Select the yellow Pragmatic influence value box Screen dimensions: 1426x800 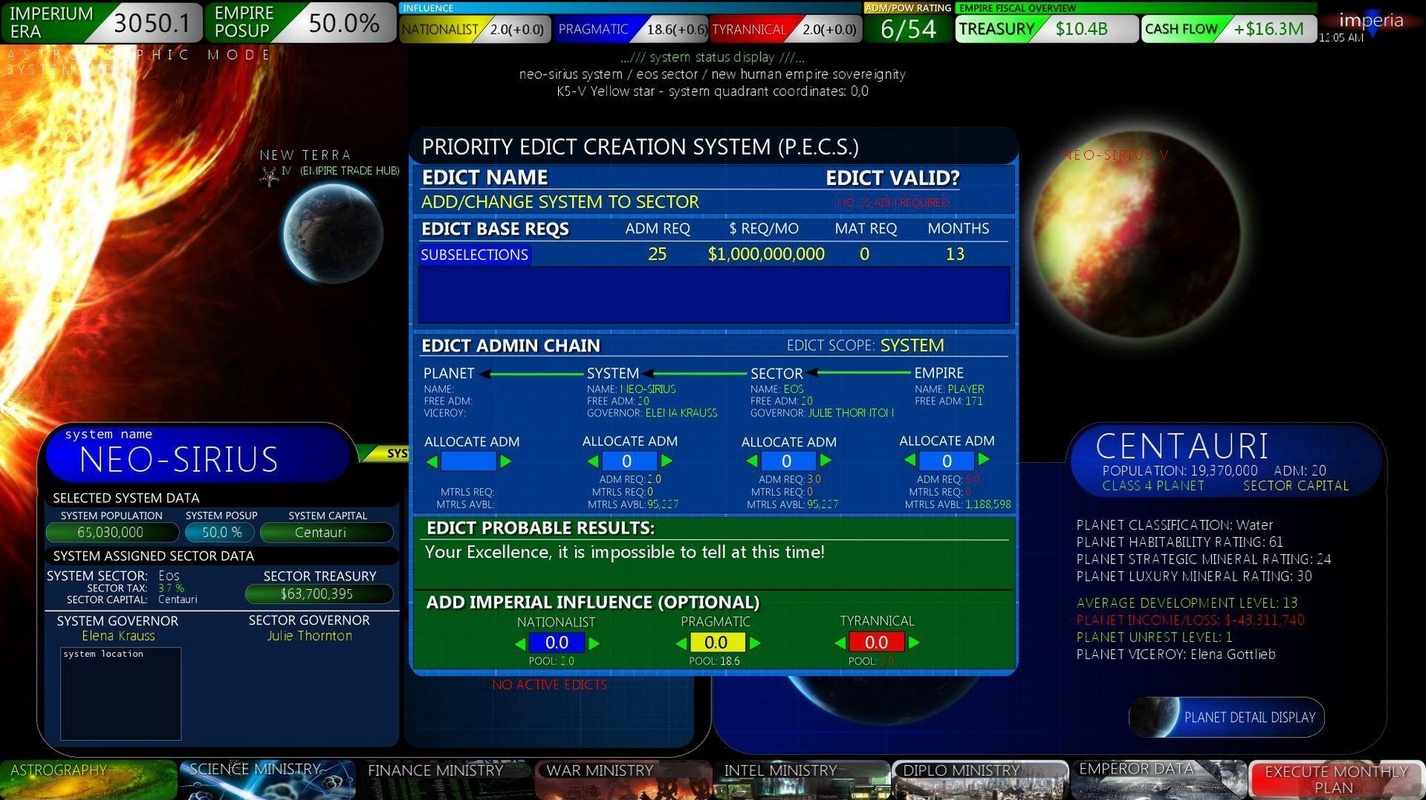[x=717, y=643]
